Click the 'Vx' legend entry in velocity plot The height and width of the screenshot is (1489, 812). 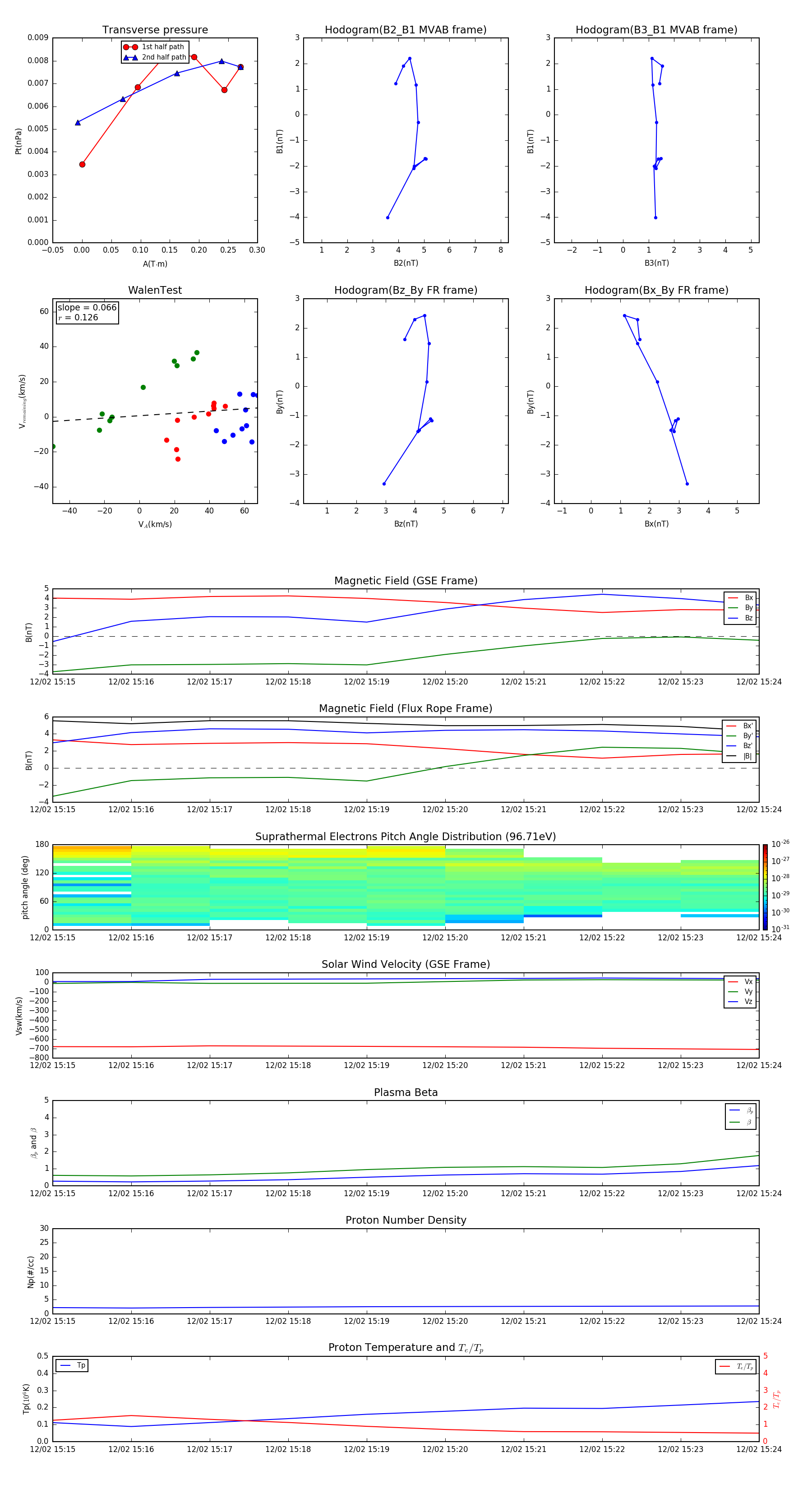[740, 981]
